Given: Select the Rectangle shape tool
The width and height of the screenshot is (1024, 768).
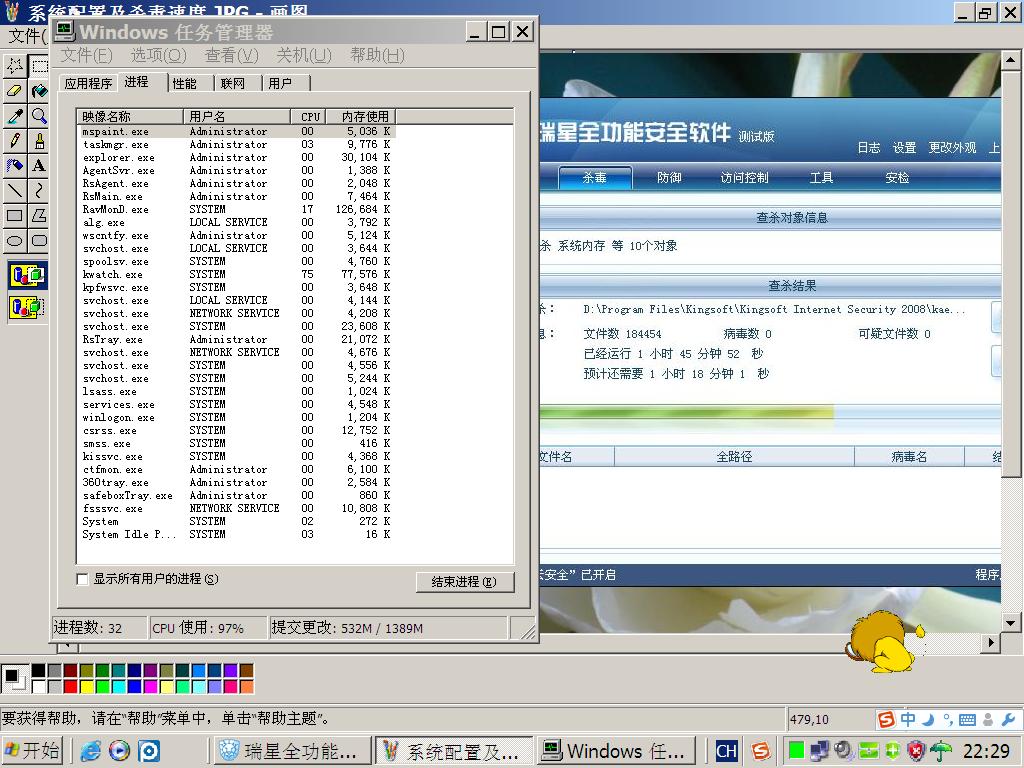Looking at the screenshot, I should coord(15,215).
